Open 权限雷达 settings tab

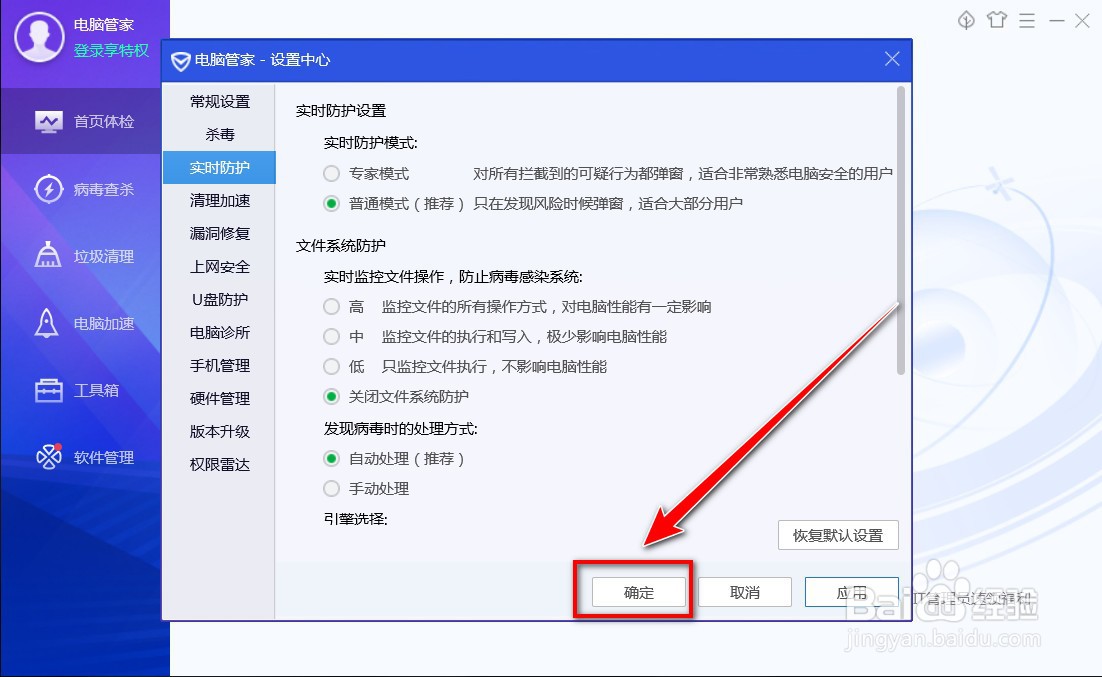219,465
